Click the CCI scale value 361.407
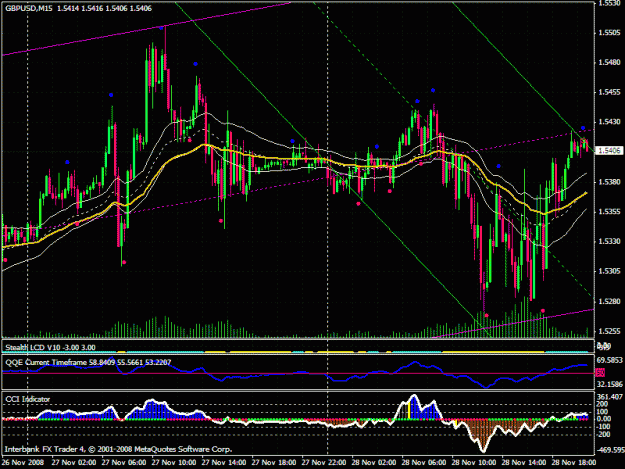 click(x=609, y=397)
